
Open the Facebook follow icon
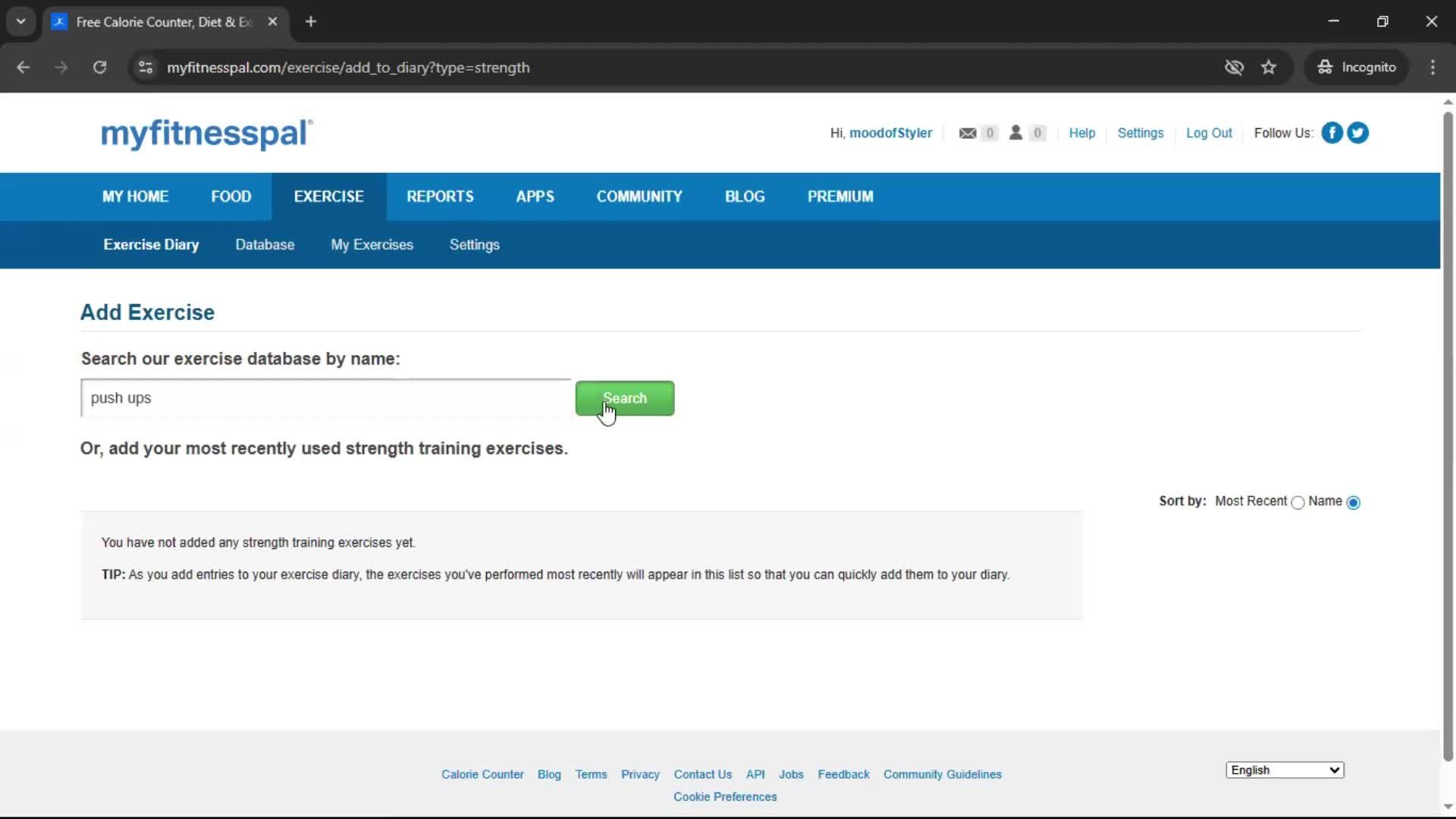[x=1332, y=133]
